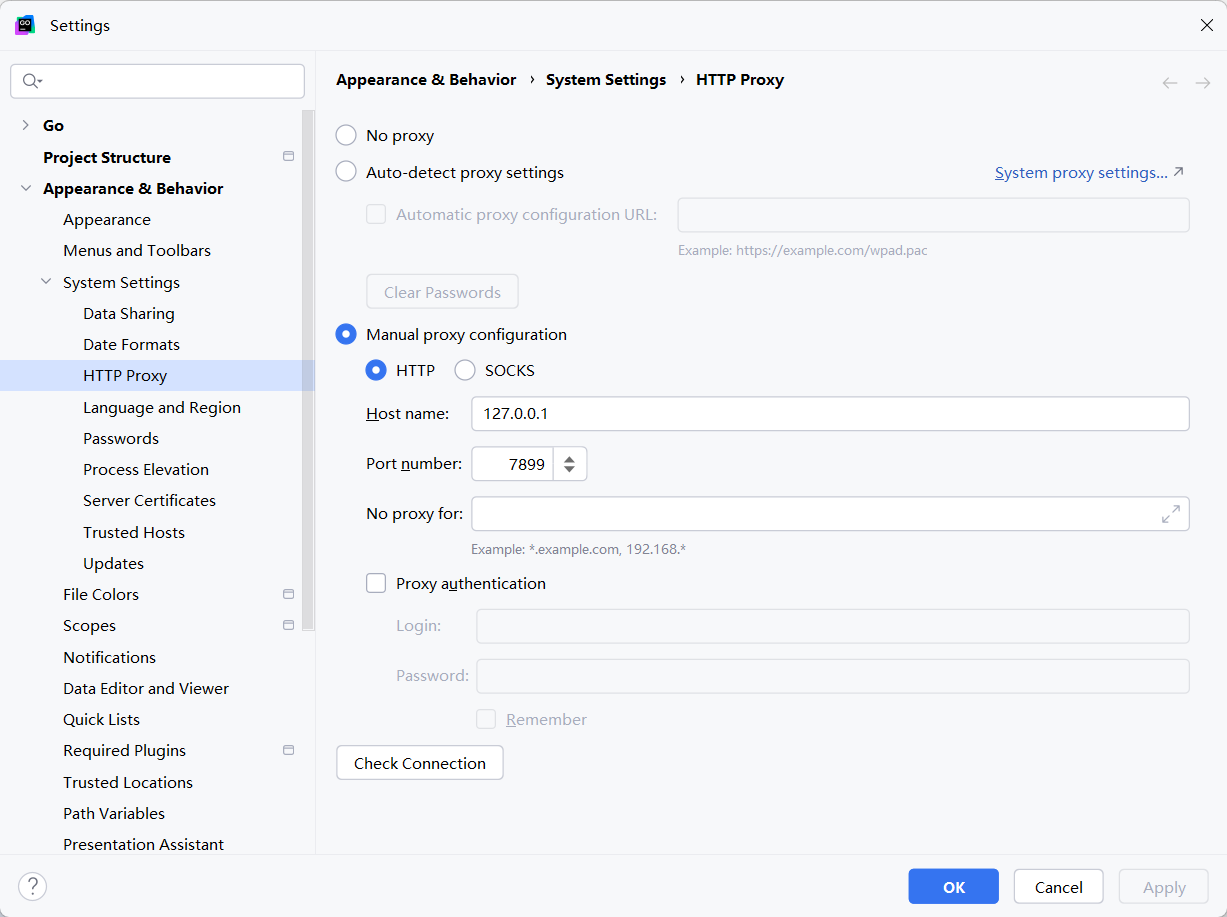Click the help question mark icon

click(x=33, y=886)
